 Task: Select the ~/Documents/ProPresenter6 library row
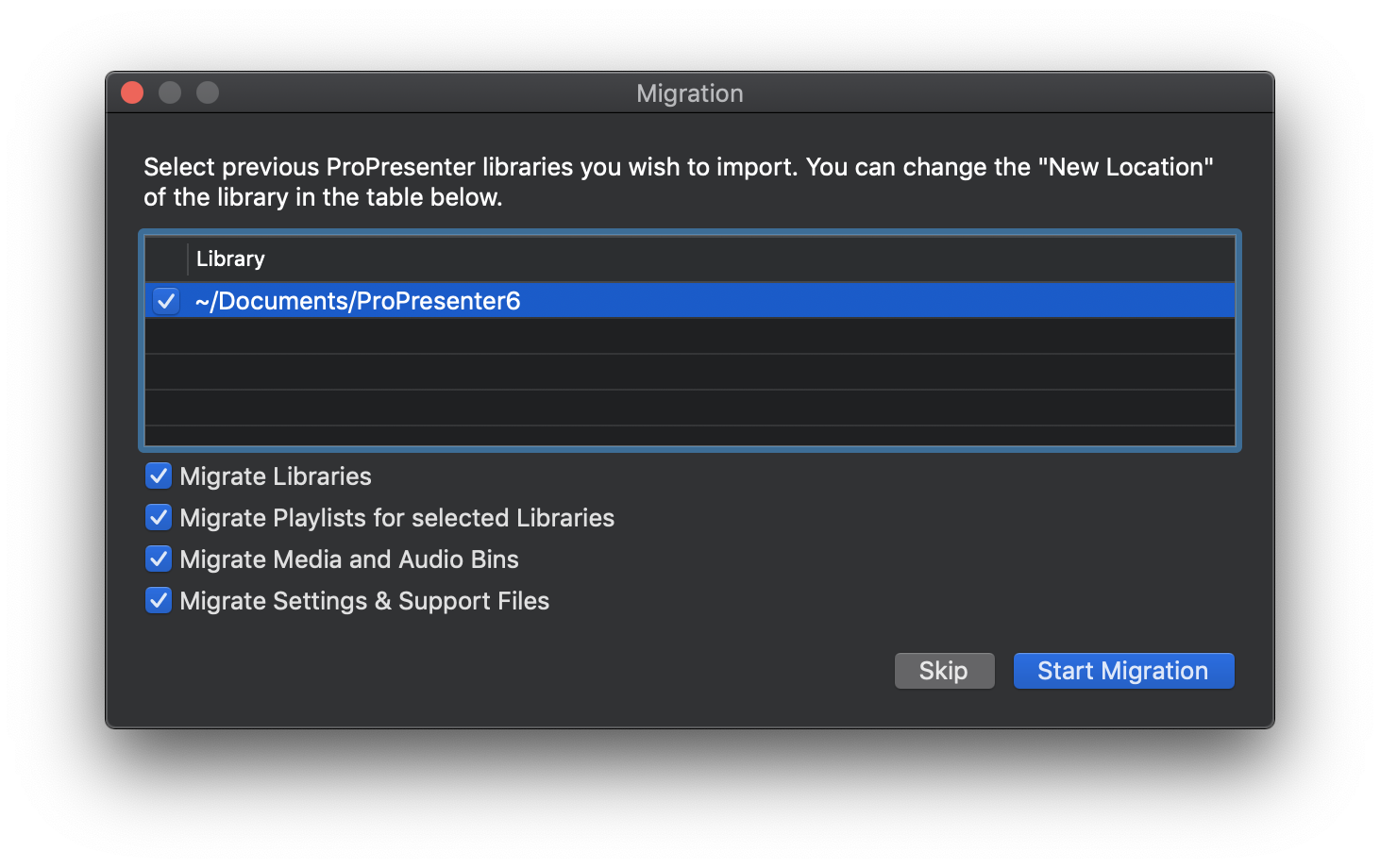pos(690,301)
